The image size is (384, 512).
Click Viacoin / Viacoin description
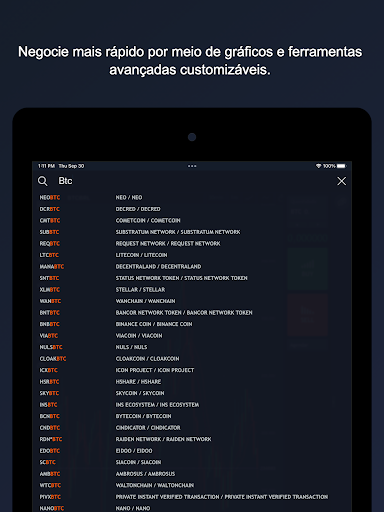pyautogui.click(x=139, y=336)
